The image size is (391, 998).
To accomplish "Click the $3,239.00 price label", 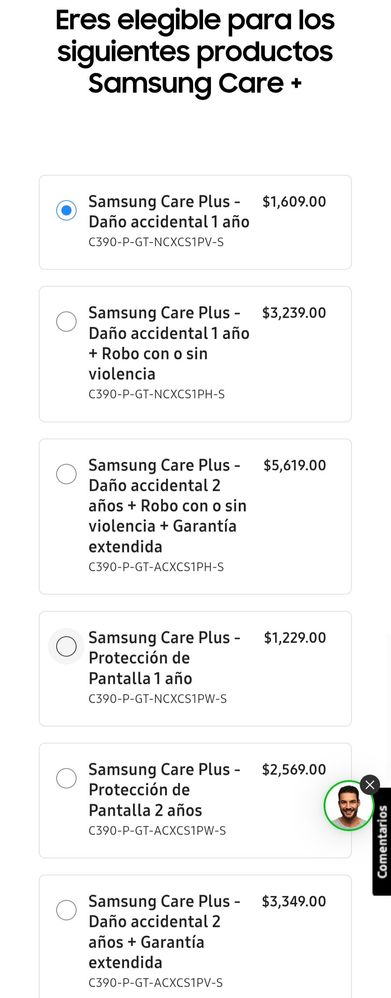I will tap(294, 313).
